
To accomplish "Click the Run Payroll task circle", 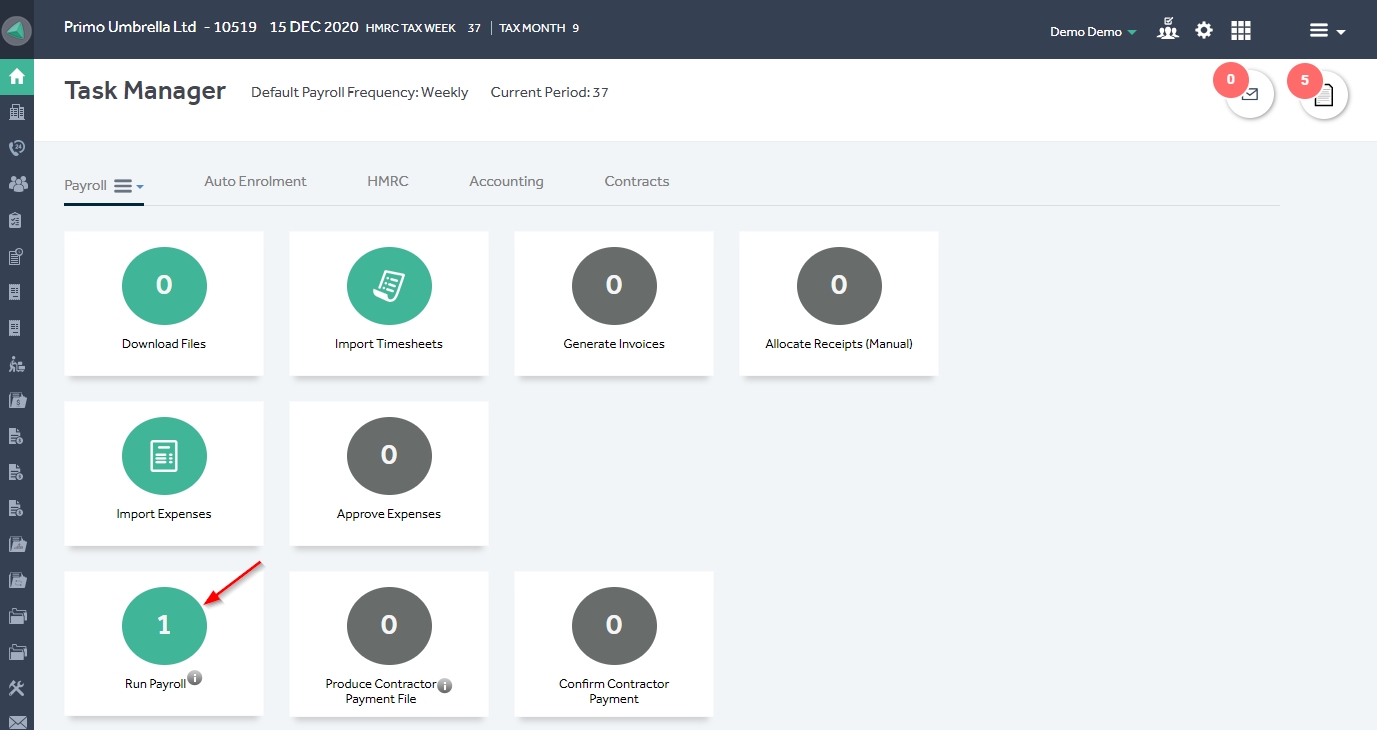I will point(164,626).
